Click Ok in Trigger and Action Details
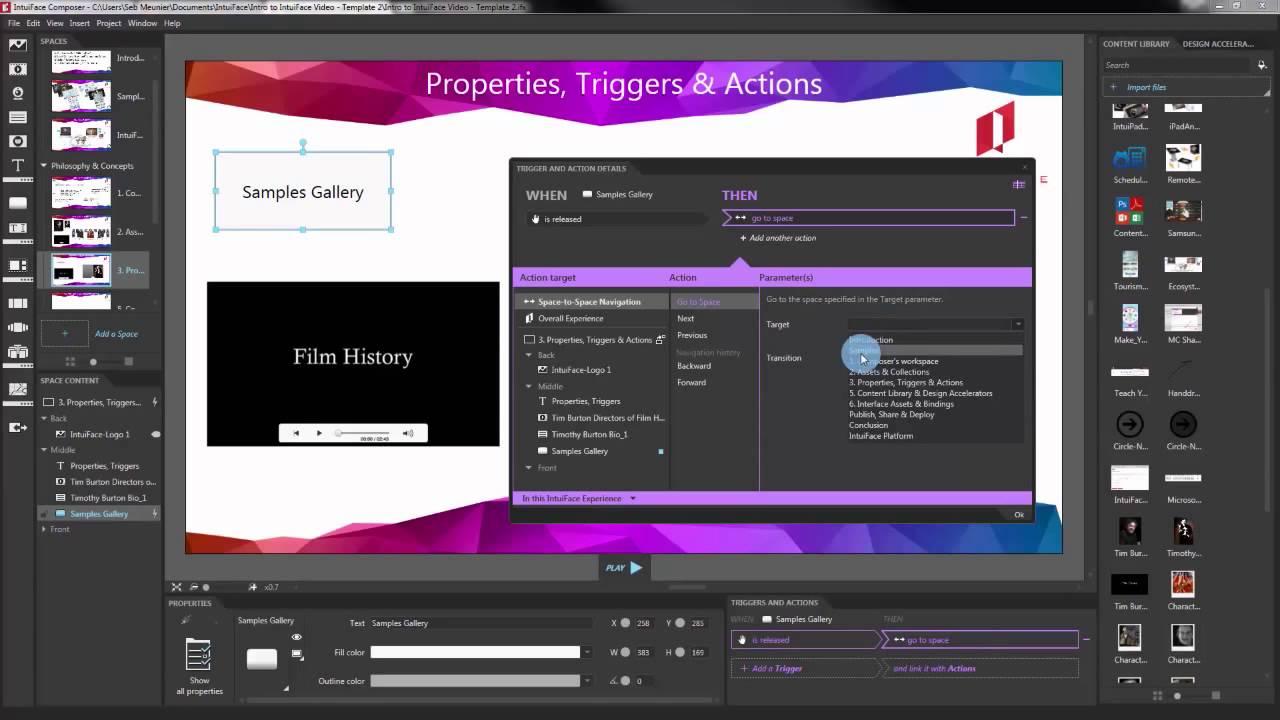This screenshot has height=720, width=1280. 1019,514
